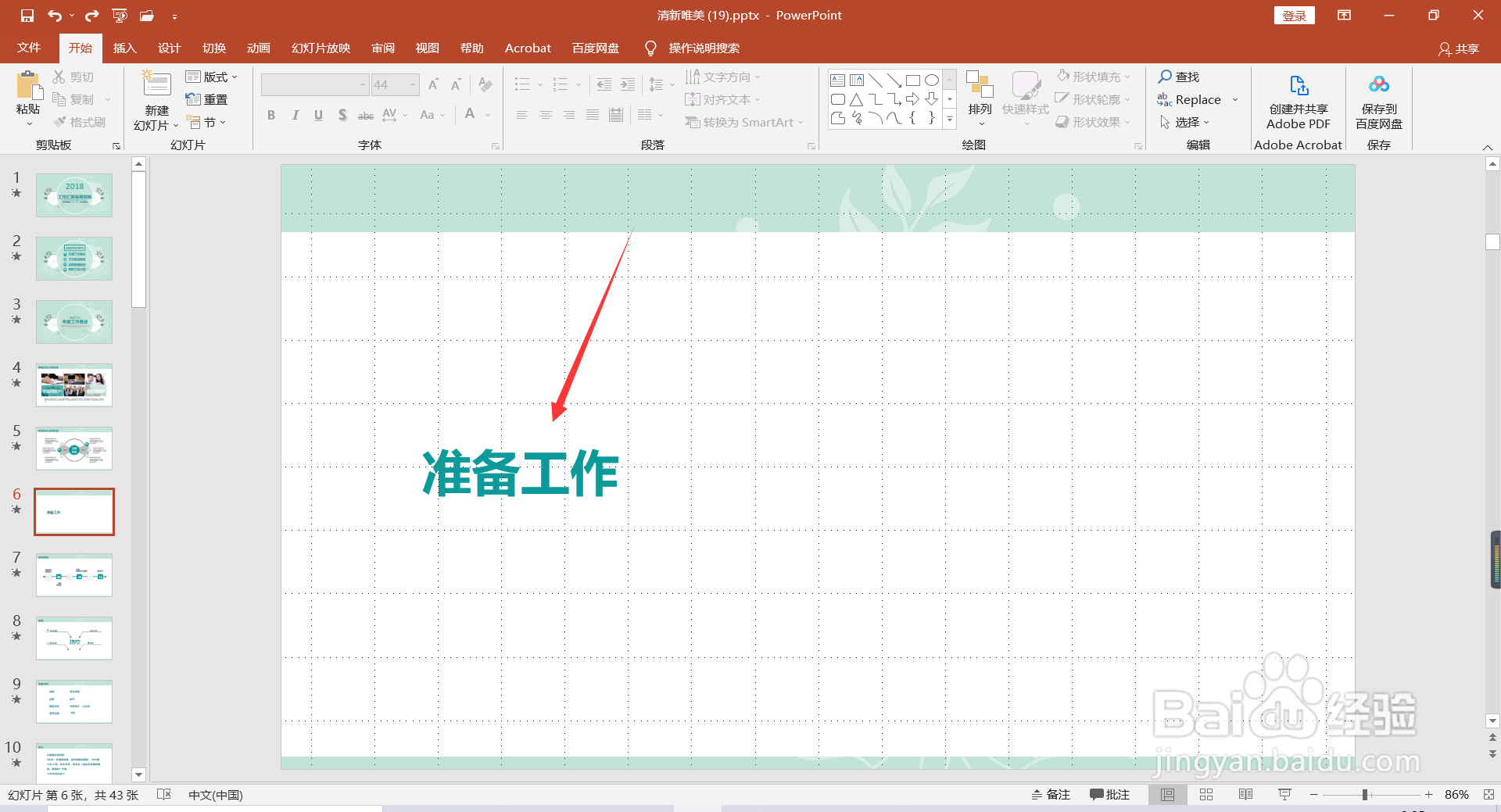The image size is (1501, 812).
Task: Select slide 4 thumbnail in the panel
Action: (74, 385)
